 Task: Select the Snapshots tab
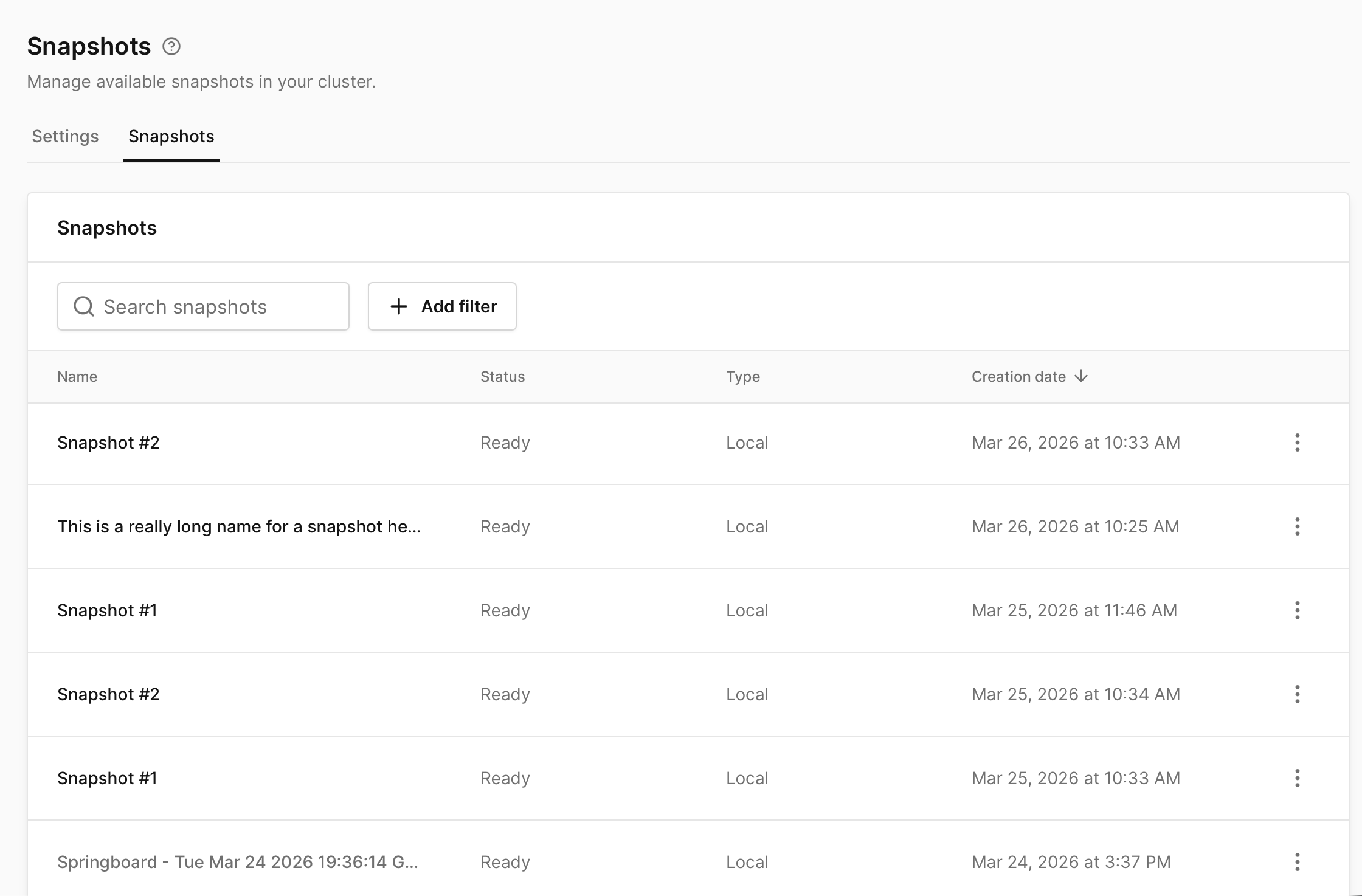tap(171, 136)
